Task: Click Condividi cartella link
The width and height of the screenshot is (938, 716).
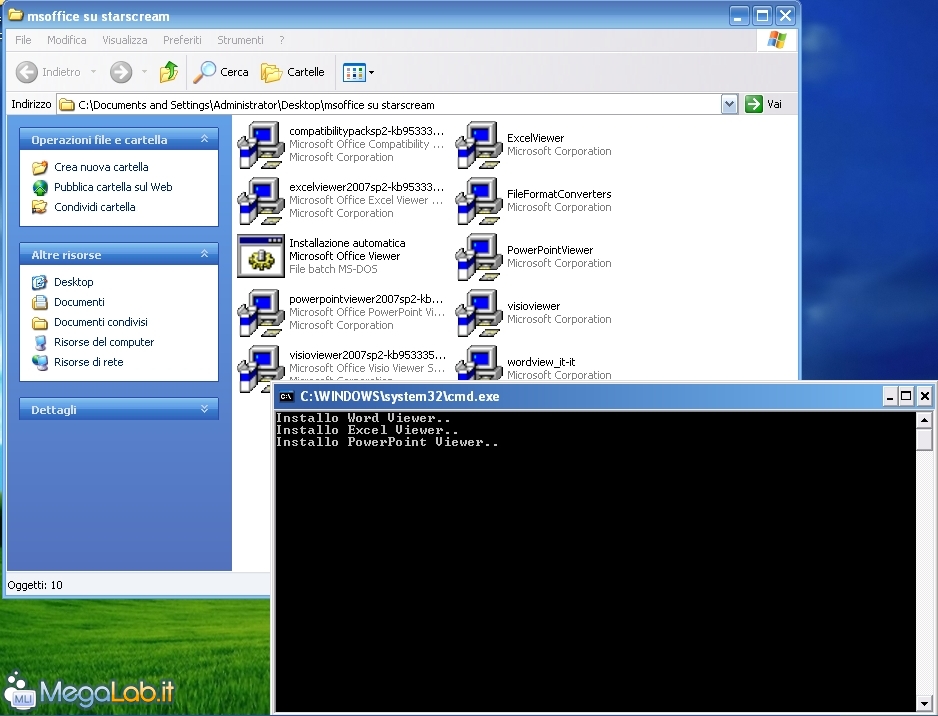Action: click(95, 207)
